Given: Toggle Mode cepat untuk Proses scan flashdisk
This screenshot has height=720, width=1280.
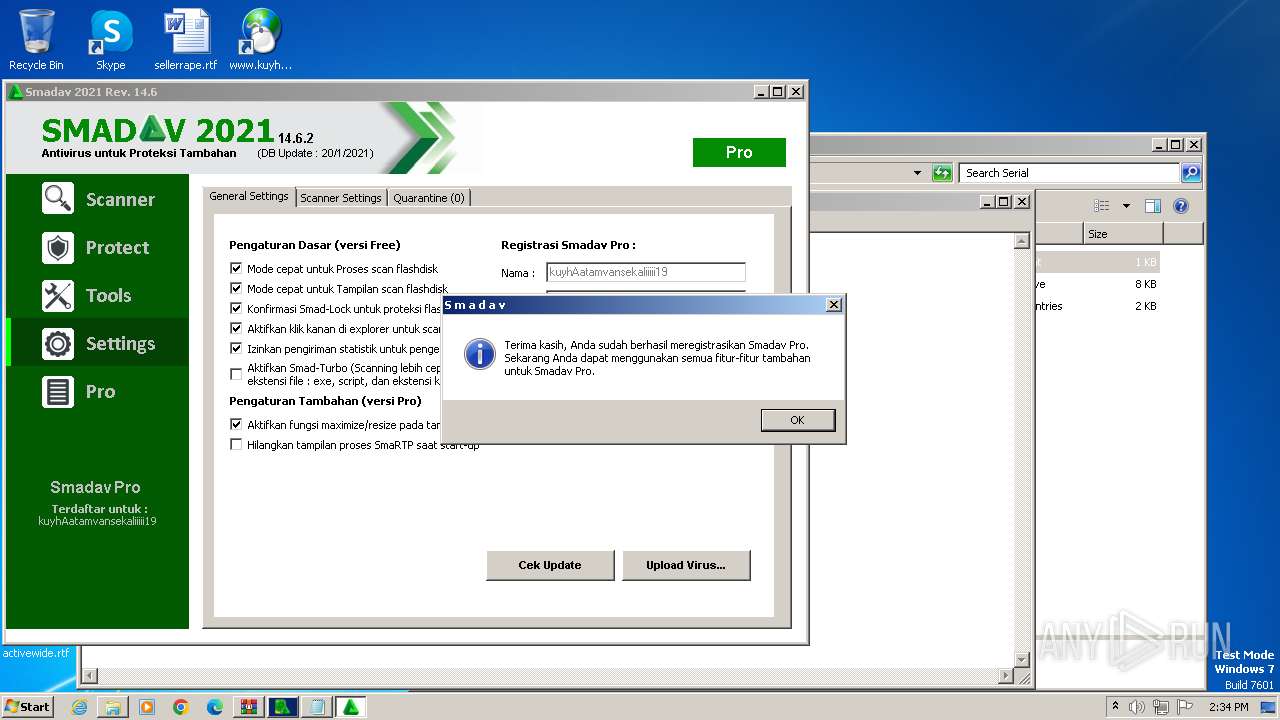Looking at the screenshot, I should tap(236, 269).
